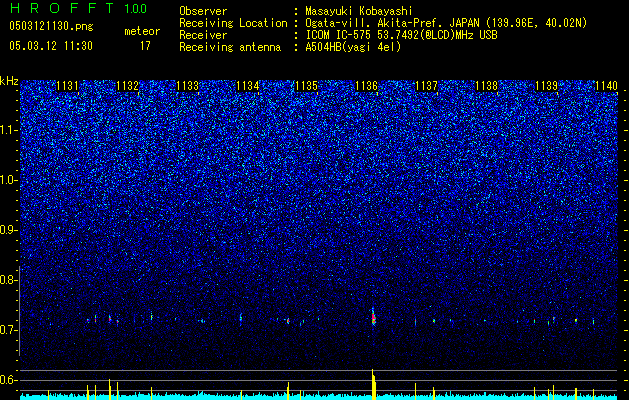The width and height of the screenshot is (629, 400).
Task: Click the date stamp 05.03.12 11:30
Action: click(51, 46)
